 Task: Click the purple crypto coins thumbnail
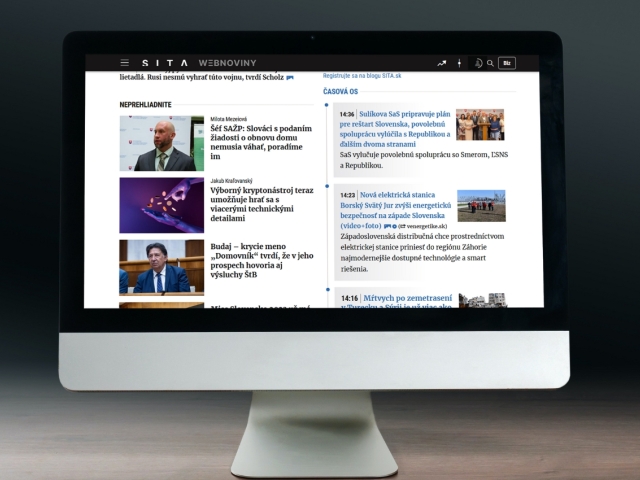click(x=162, y=205)
